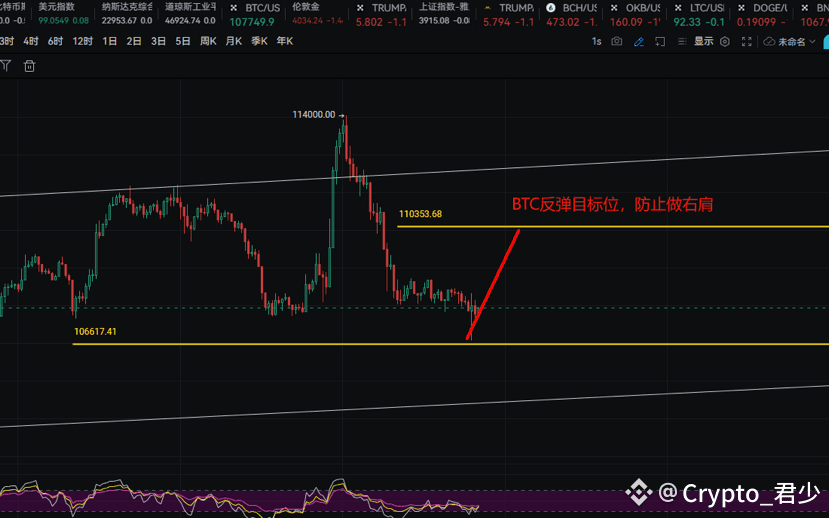
Task: Click the camera screenshot icon
Action: point(616,41)
